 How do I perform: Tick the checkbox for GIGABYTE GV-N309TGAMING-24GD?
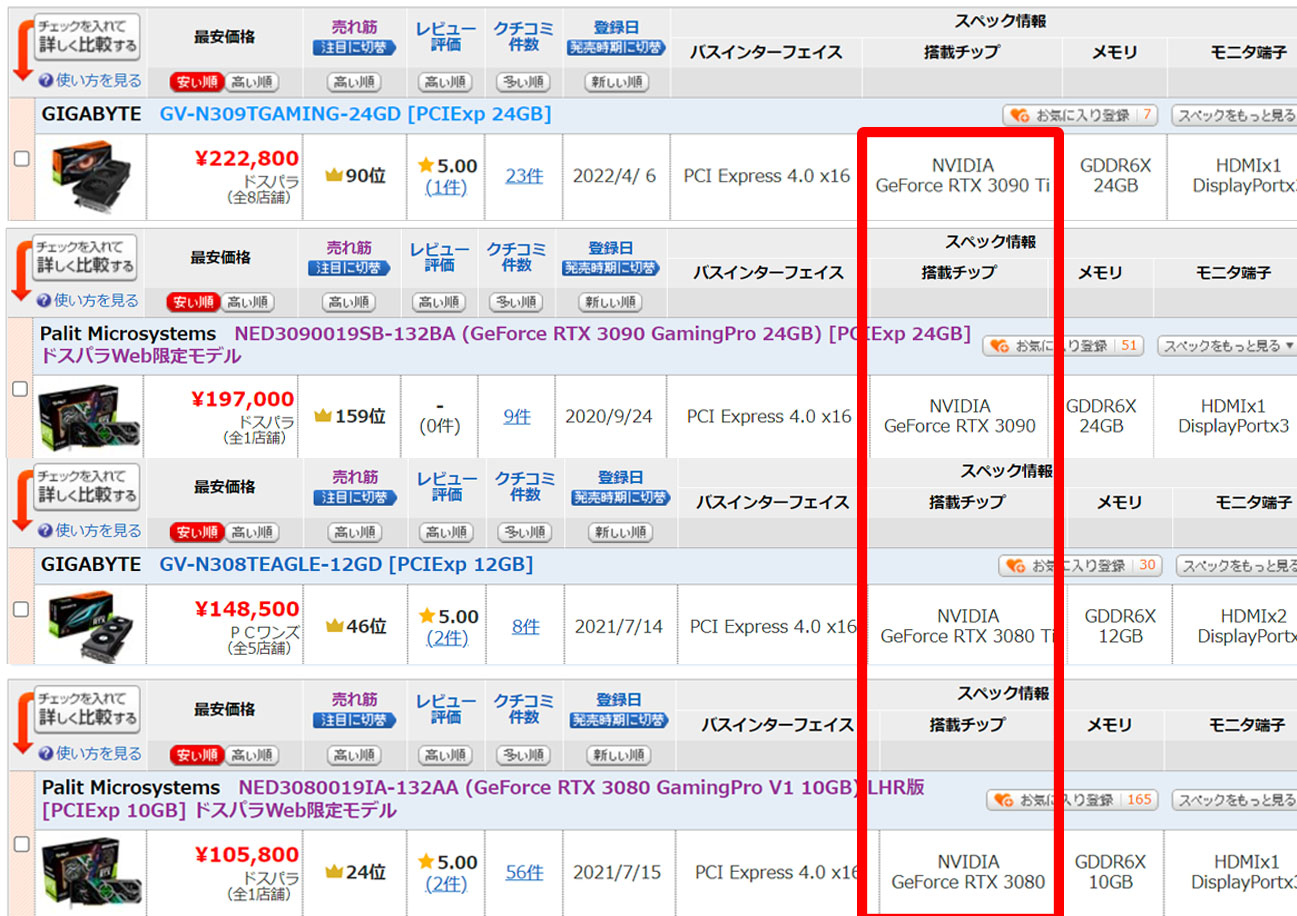[x=22, y=158]
